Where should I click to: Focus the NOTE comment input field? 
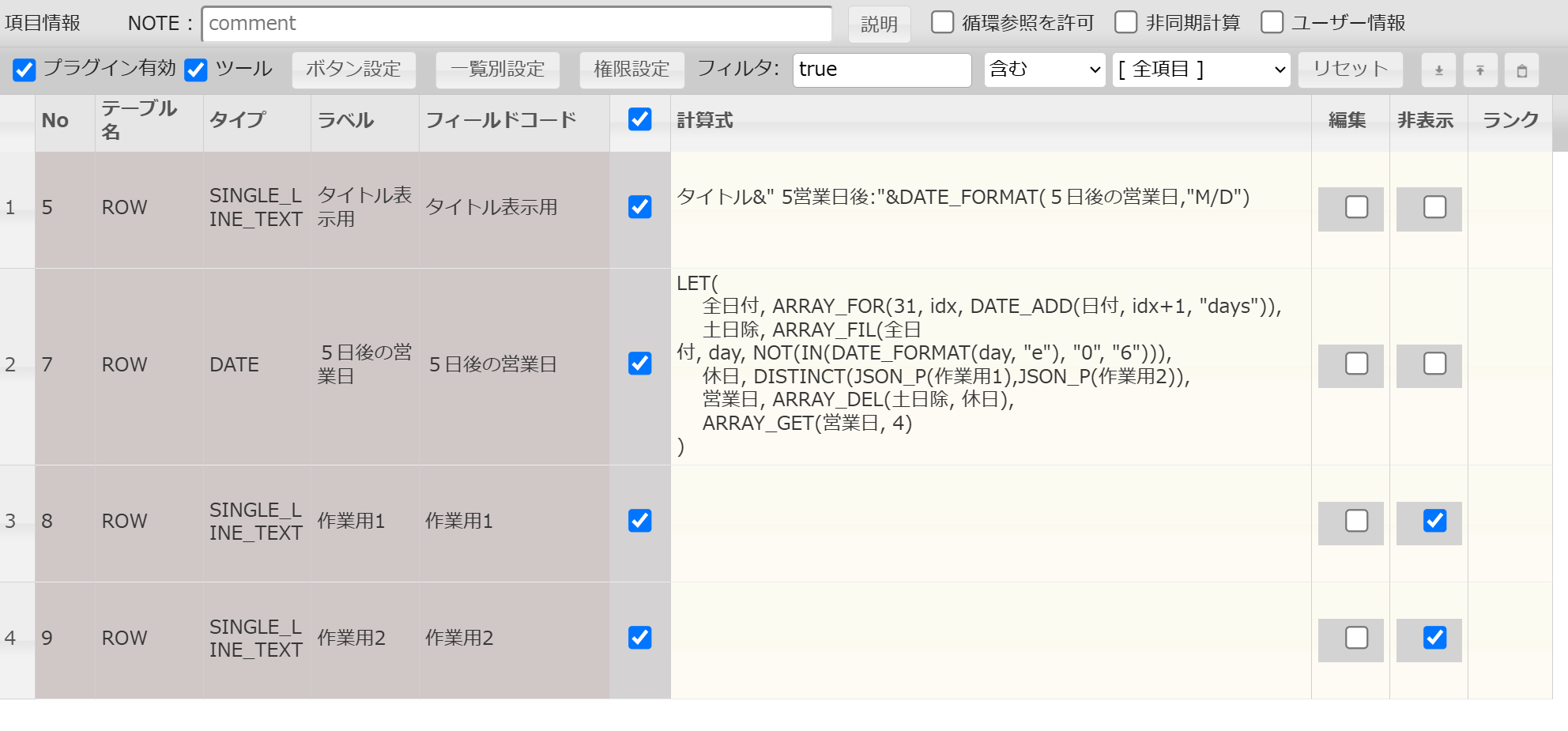coord(517,24)
